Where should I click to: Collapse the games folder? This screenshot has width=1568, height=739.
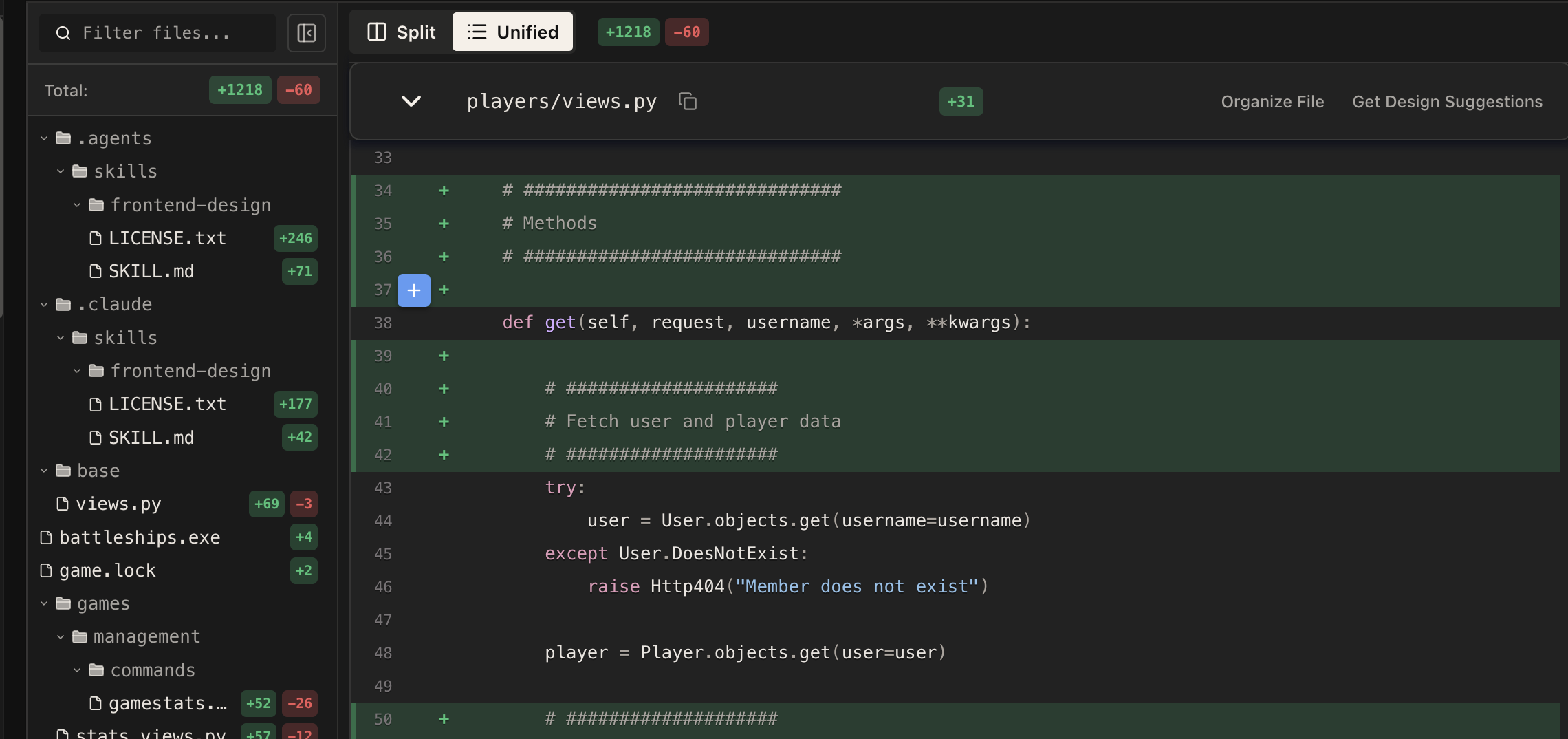(44, 603)
